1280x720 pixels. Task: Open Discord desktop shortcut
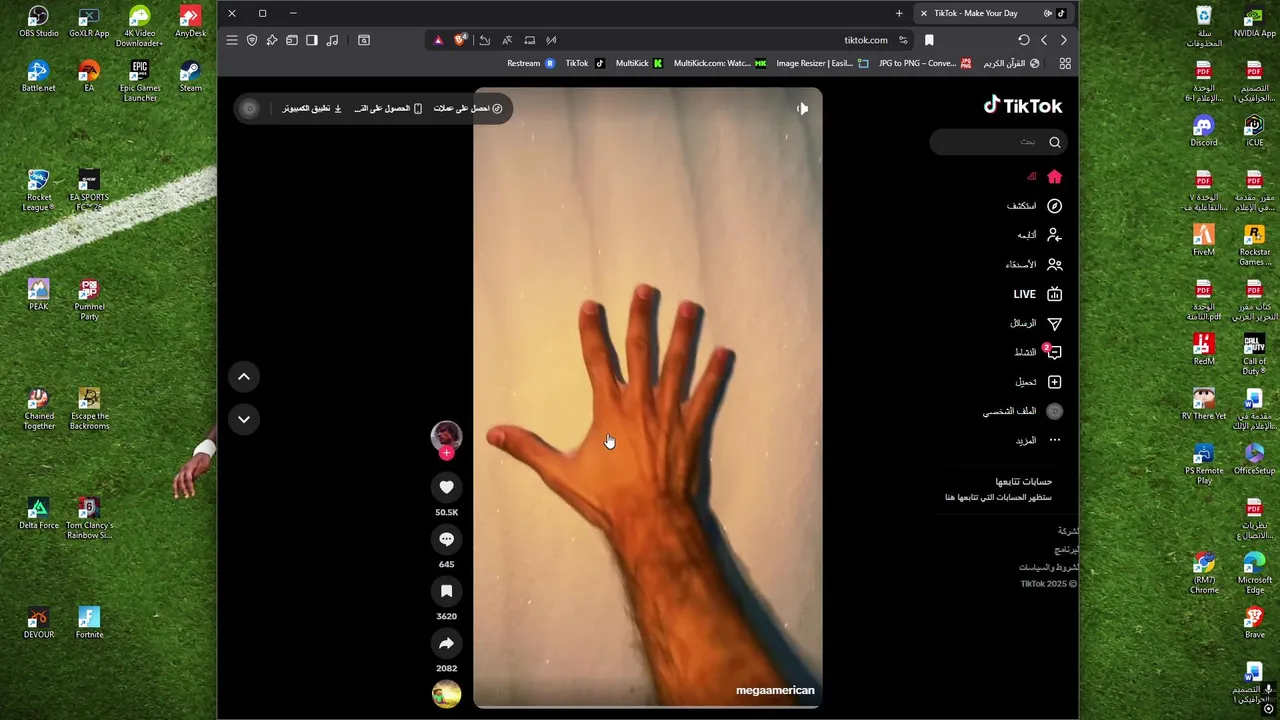coord(1203,131)
